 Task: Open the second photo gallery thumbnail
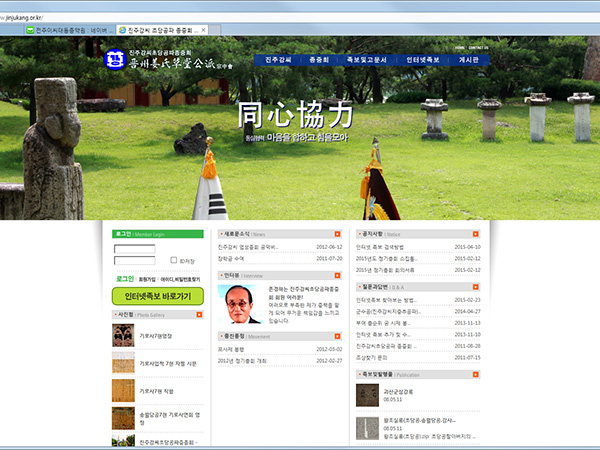(123, 363)
